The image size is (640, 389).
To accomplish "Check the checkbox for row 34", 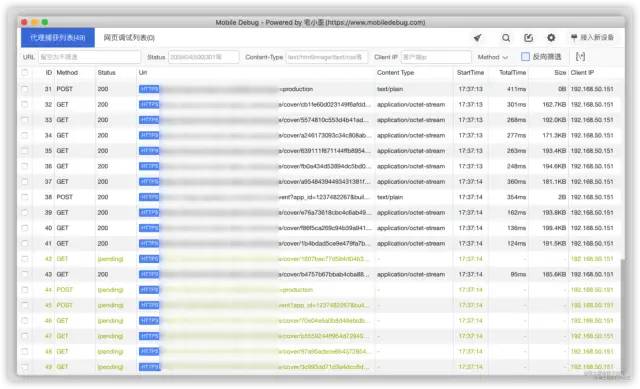I will click(x=25, y=136).
